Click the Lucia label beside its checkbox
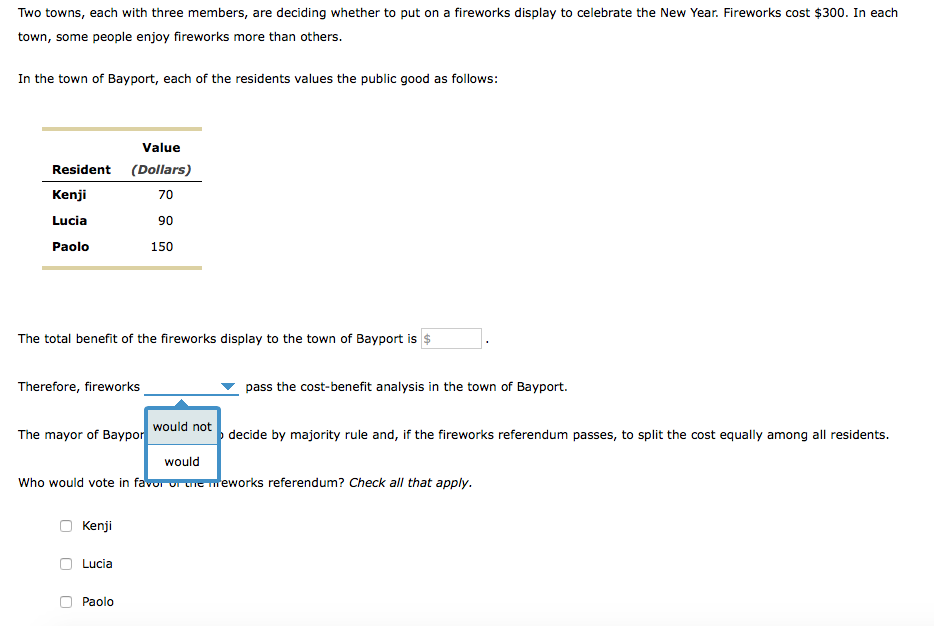934x626 pixels. [x=97, y=563]
